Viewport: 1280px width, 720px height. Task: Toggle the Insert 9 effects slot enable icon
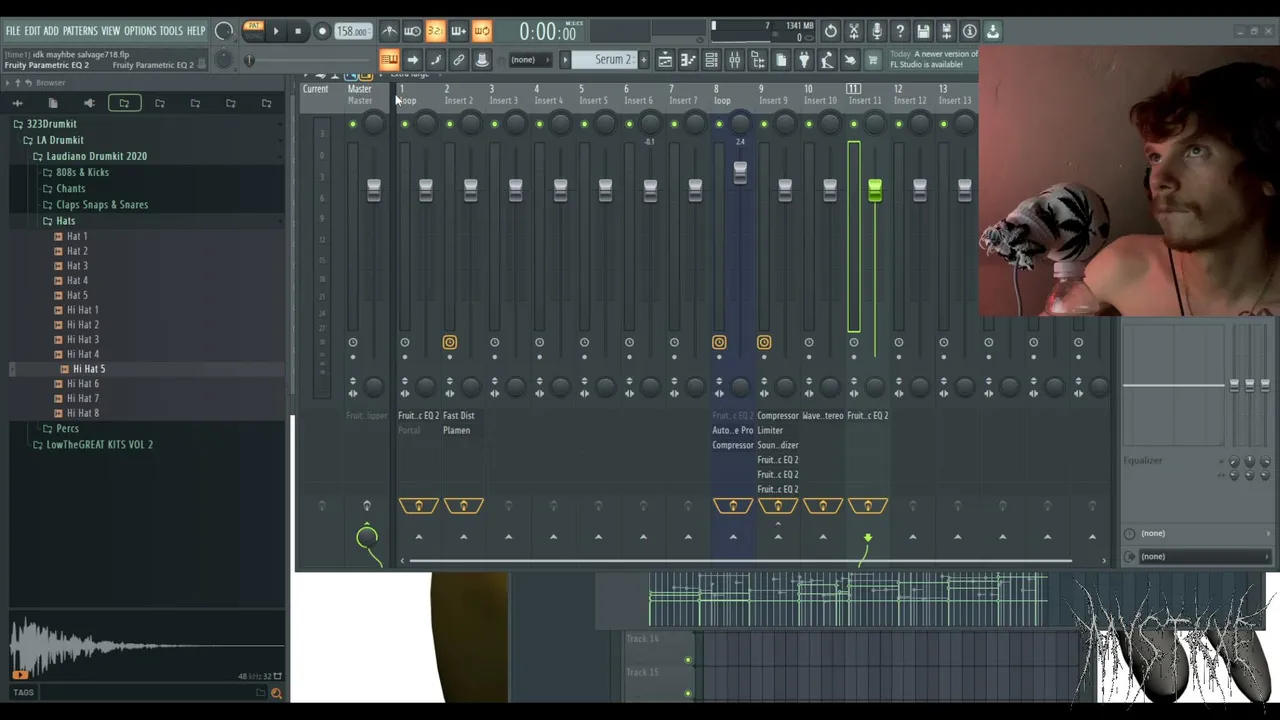point(778,506)
